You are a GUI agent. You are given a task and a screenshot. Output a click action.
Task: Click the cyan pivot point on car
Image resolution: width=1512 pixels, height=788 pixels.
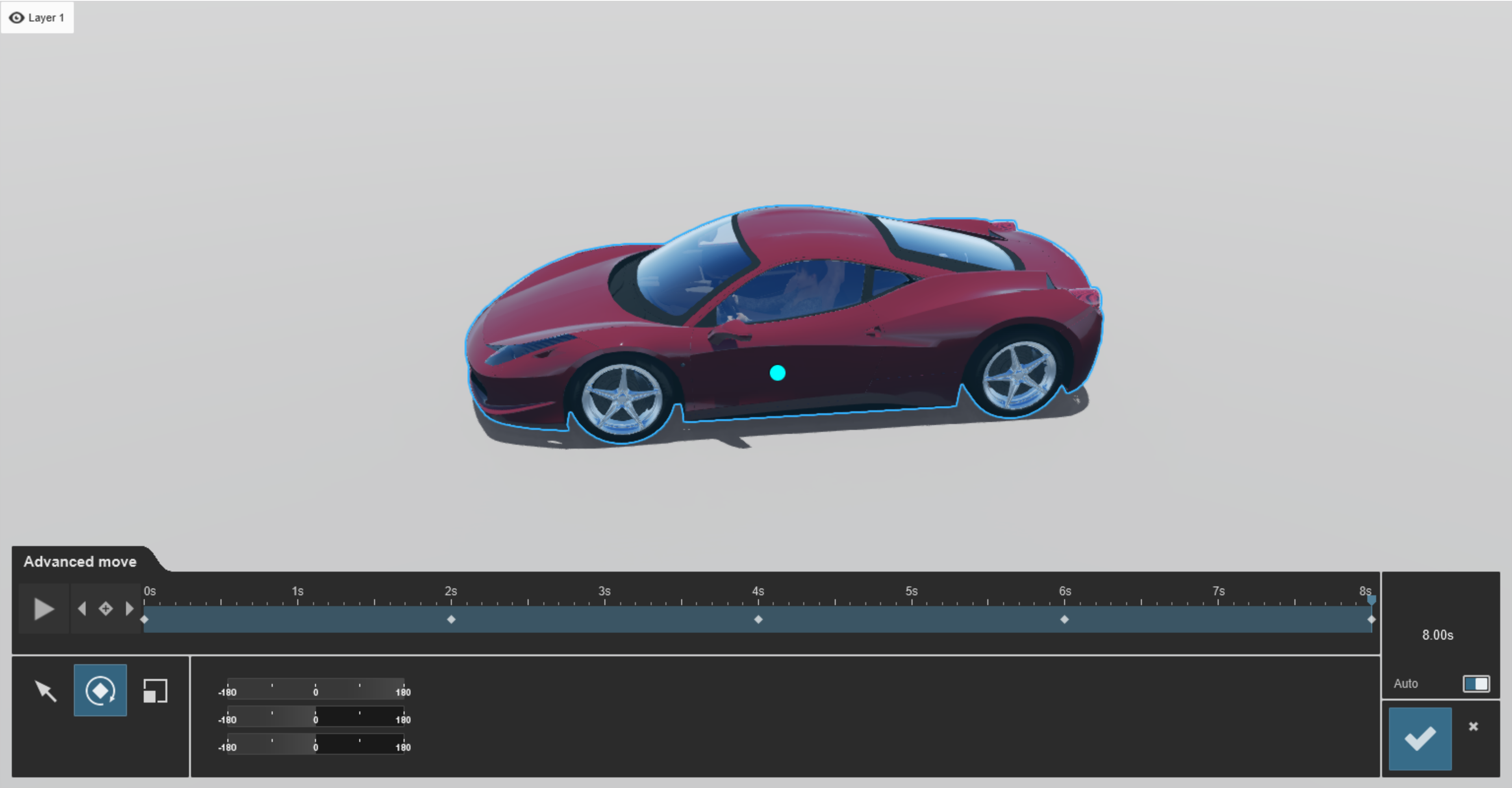(x=777, y=373)
